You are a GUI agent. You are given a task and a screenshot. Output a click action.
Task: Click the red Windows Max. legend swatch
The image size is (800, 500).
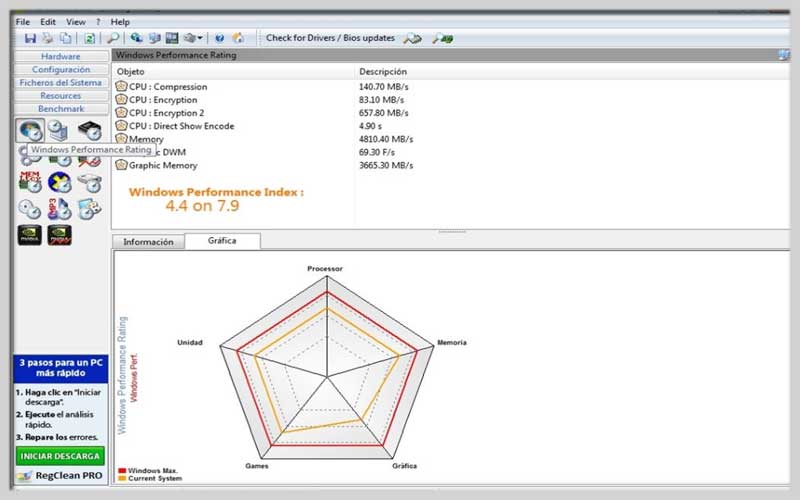[122, 471]
